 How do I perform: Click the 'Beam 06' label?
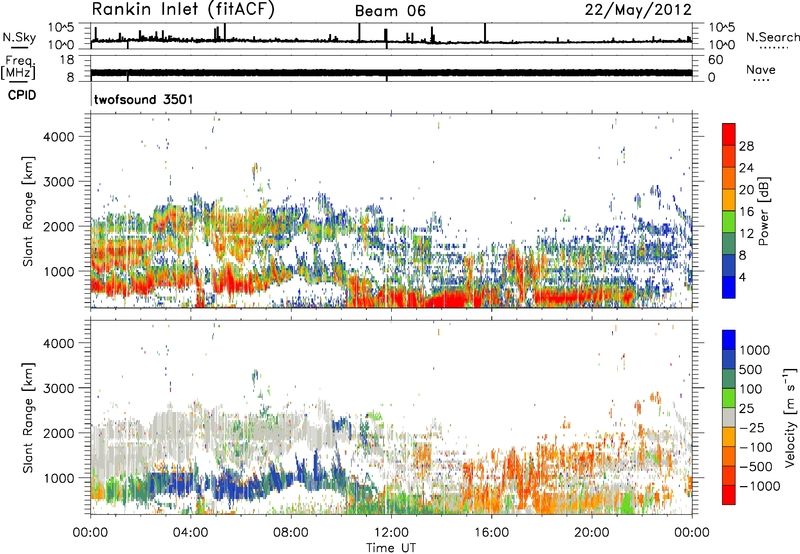390,11
